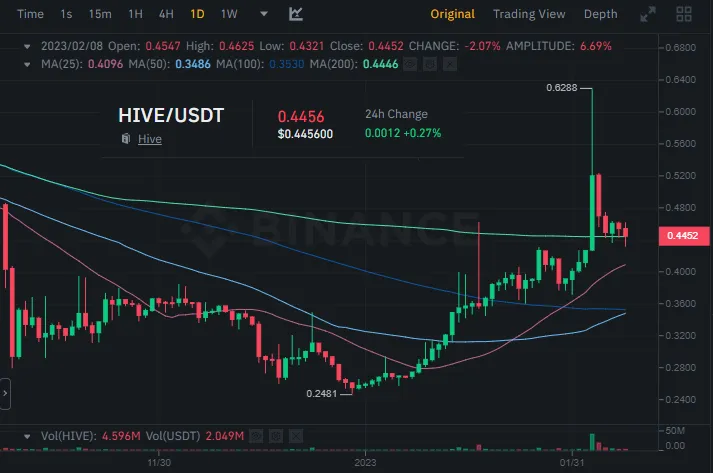Collapse the MA indicator row
This screenshot has height=473, width=713.
pyautogui.click(x=27, y=65)
